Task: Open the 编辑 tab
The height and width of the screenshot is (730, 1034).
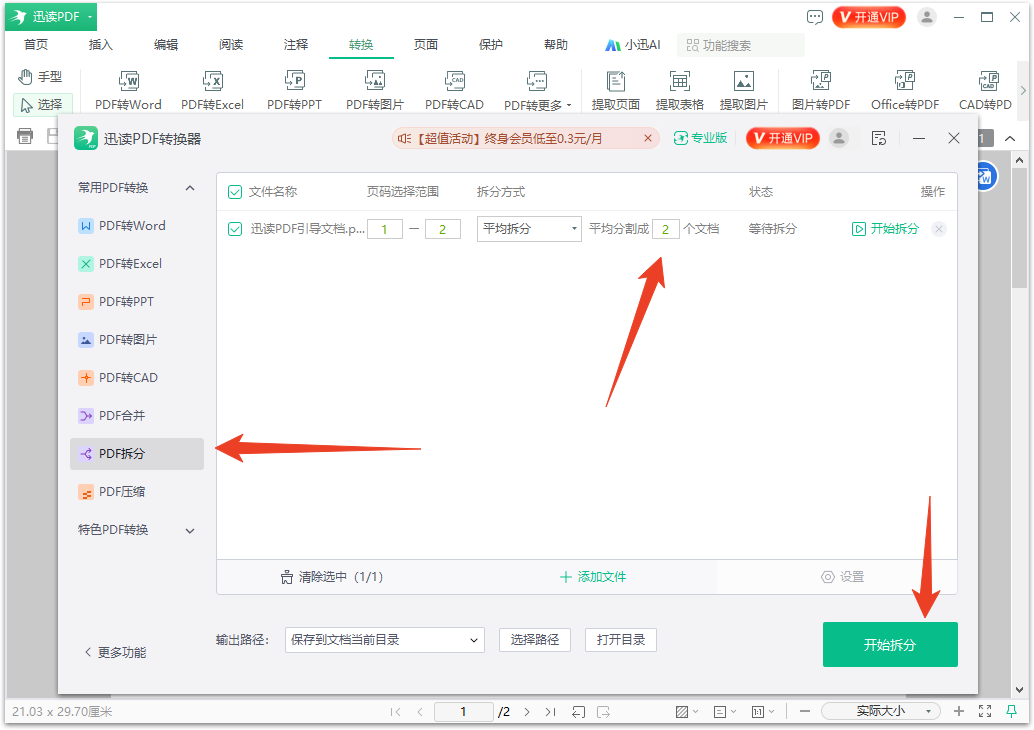Action: click(x=166, y=45)
